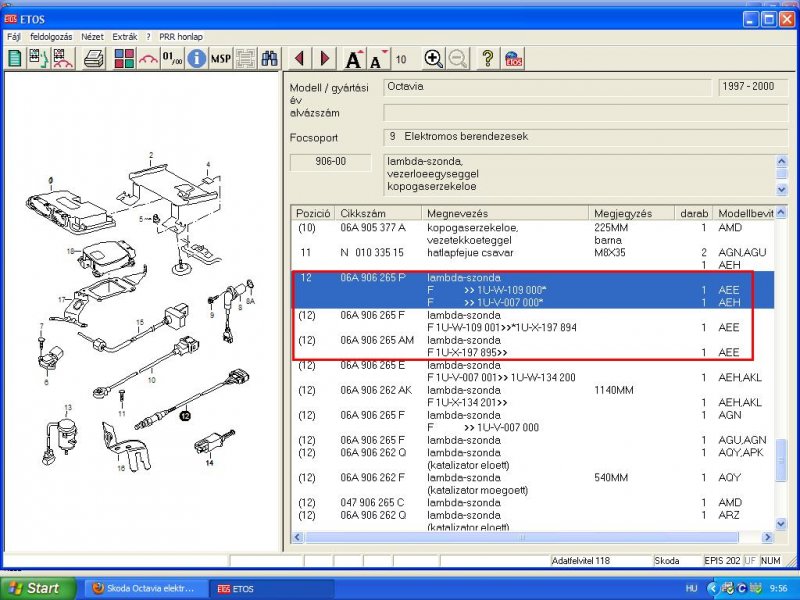Select part 047 906 265 C

(372, 503)
